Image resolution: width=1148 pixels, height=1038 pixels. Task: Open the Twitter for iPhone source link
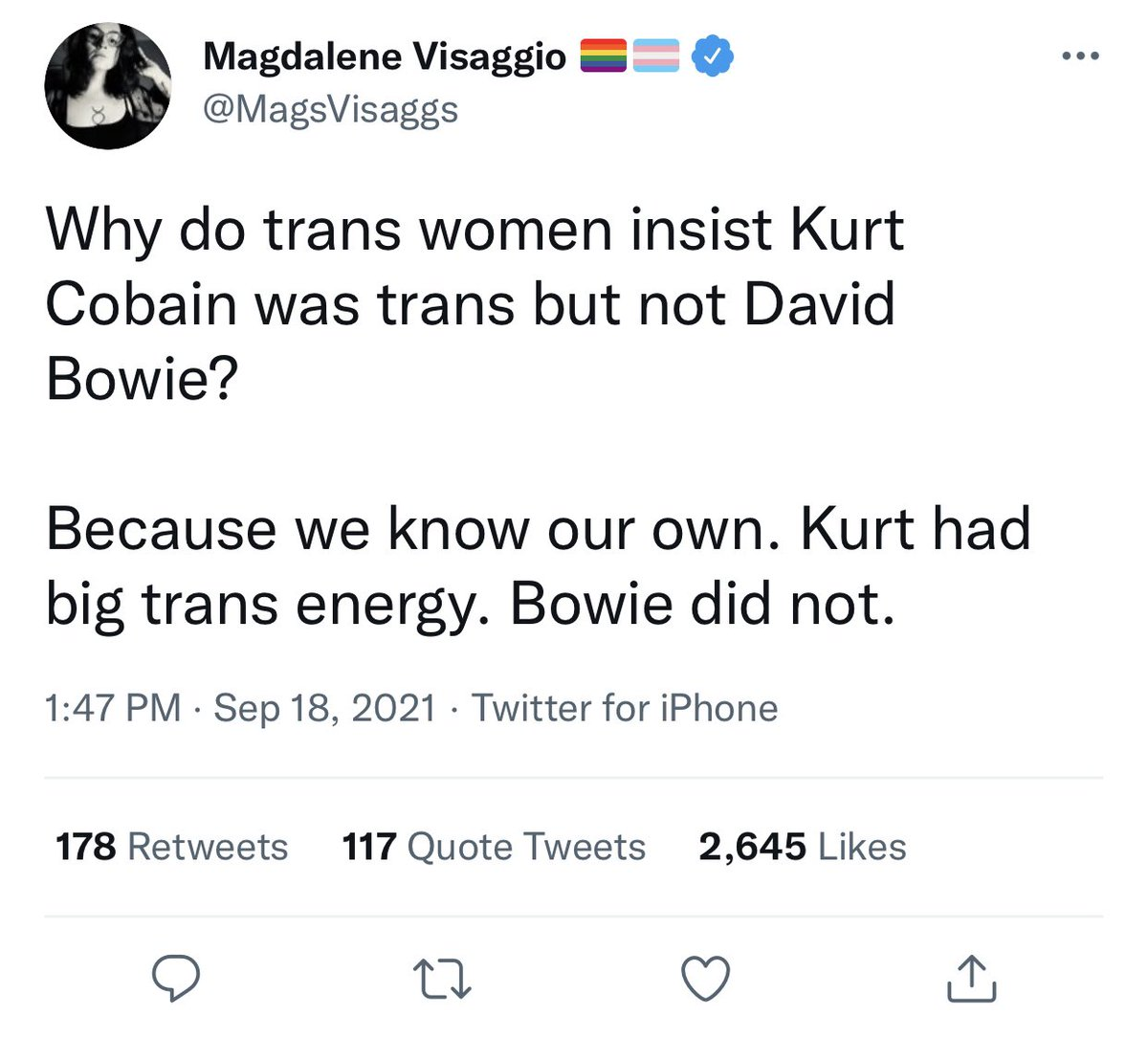coord(625,708)
